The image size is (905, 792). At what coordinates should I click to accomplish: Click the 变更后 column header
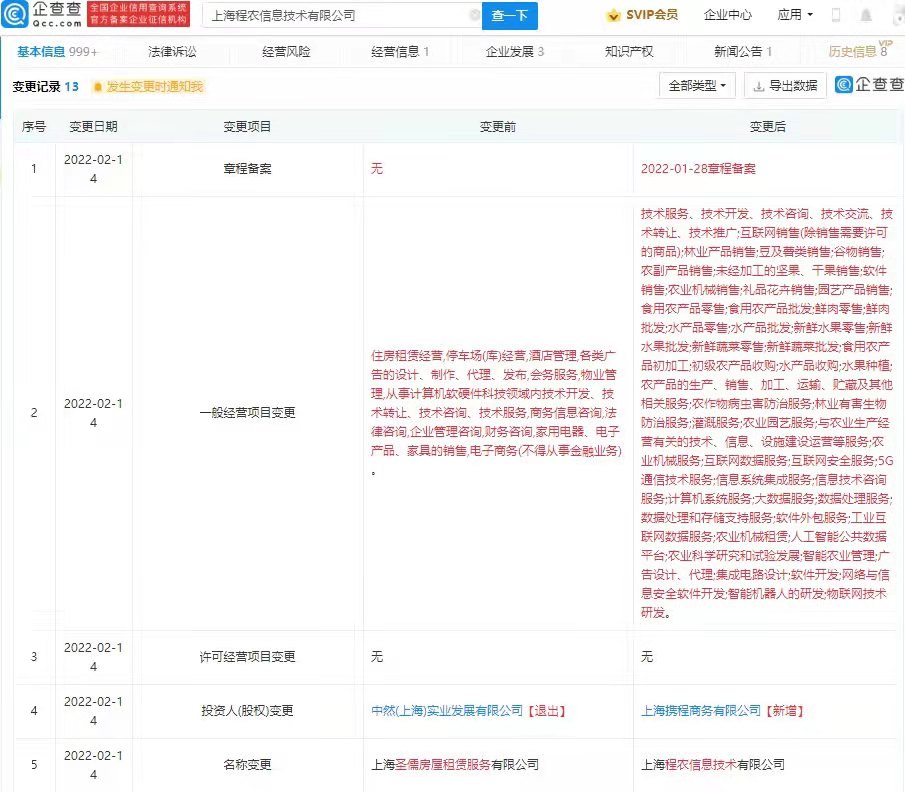(x=768, y=127)
